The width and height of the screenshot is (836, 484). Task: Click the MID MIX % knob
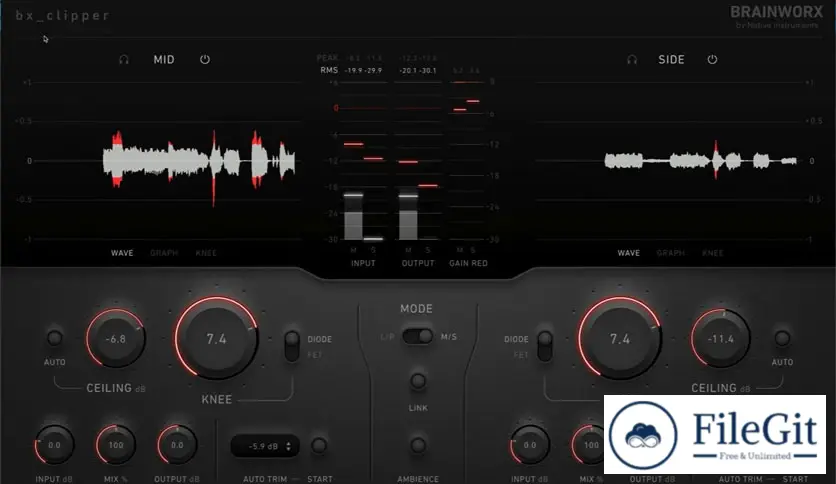tap(116, 445)
